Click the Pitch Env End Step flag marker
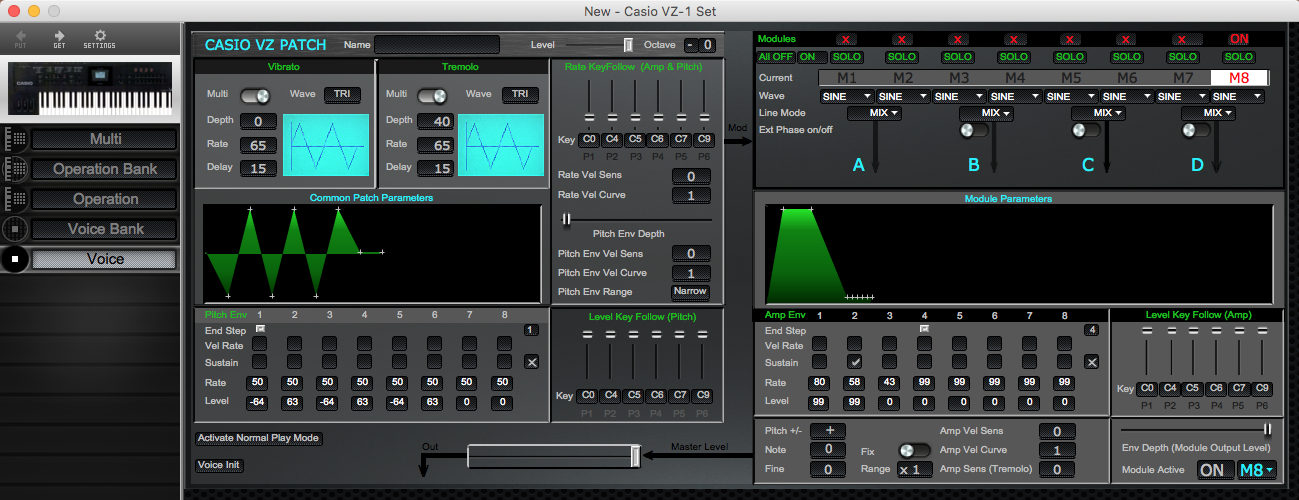Image resolution: width=1299 pixels, height=500 pixels. [260, 328]
